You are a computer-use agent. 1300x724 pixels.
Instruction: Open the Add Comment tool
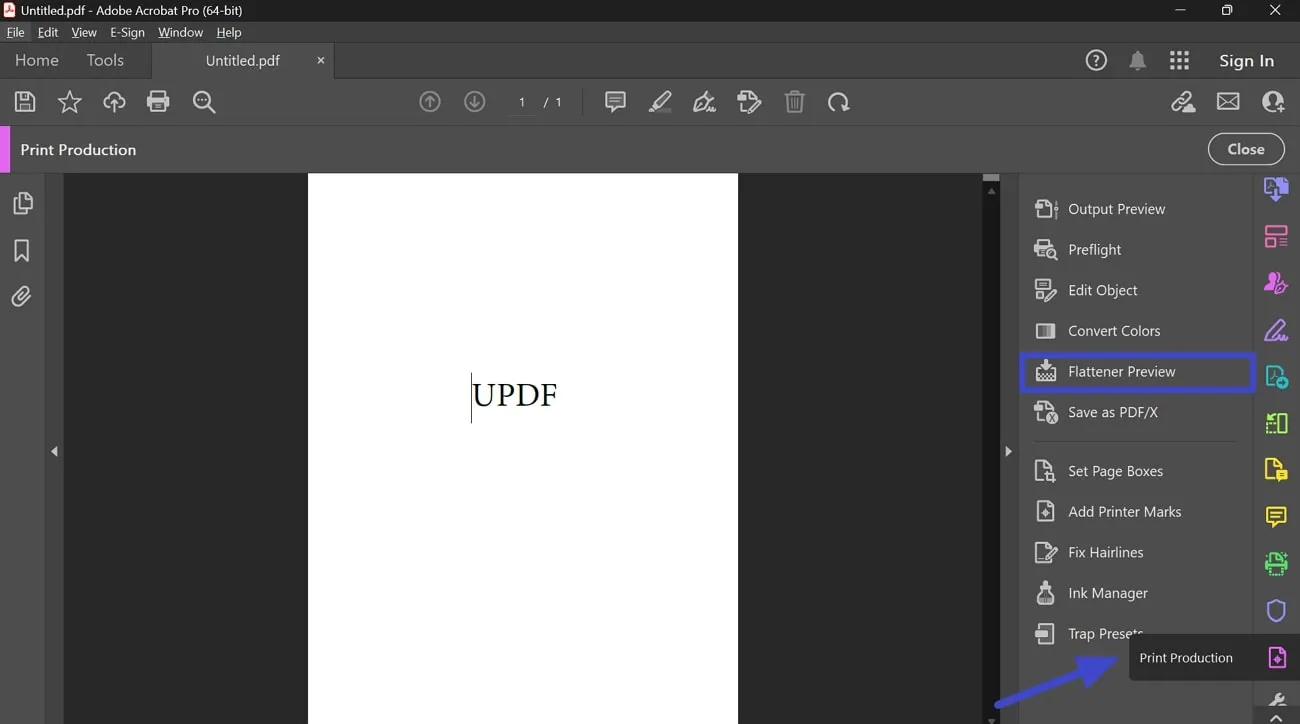(x=614, y=101)
